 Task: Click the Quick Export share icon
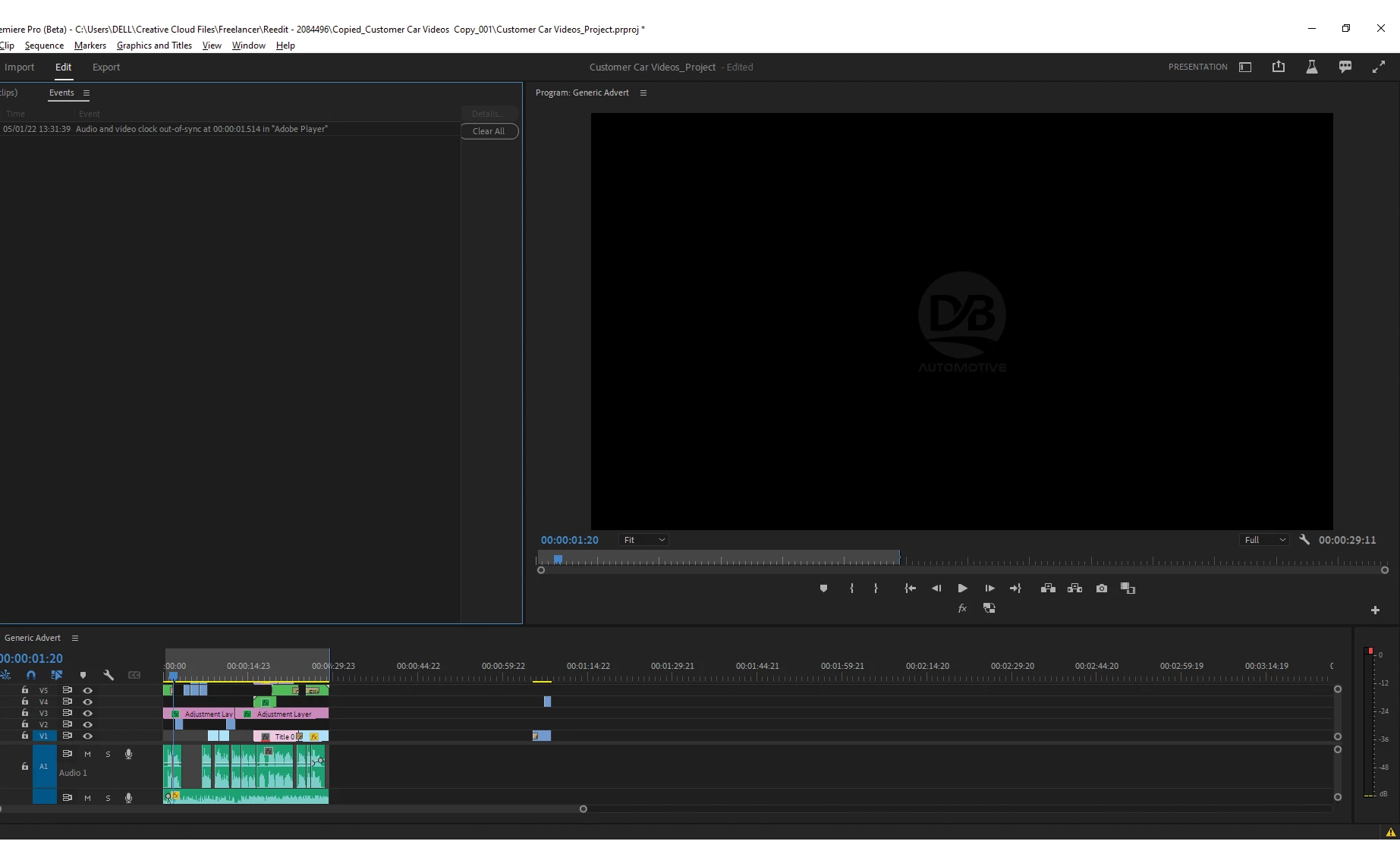point(1279,67)
